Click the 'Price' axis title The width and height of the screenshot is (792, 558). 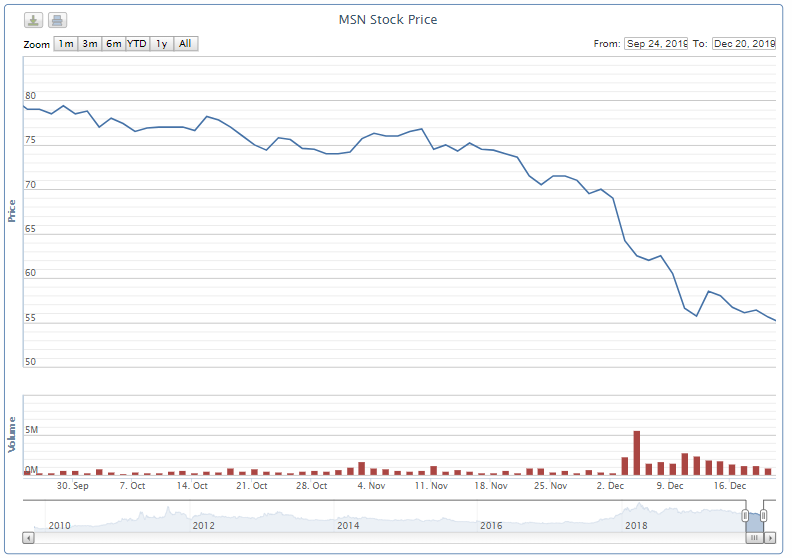tap(12, 211)
